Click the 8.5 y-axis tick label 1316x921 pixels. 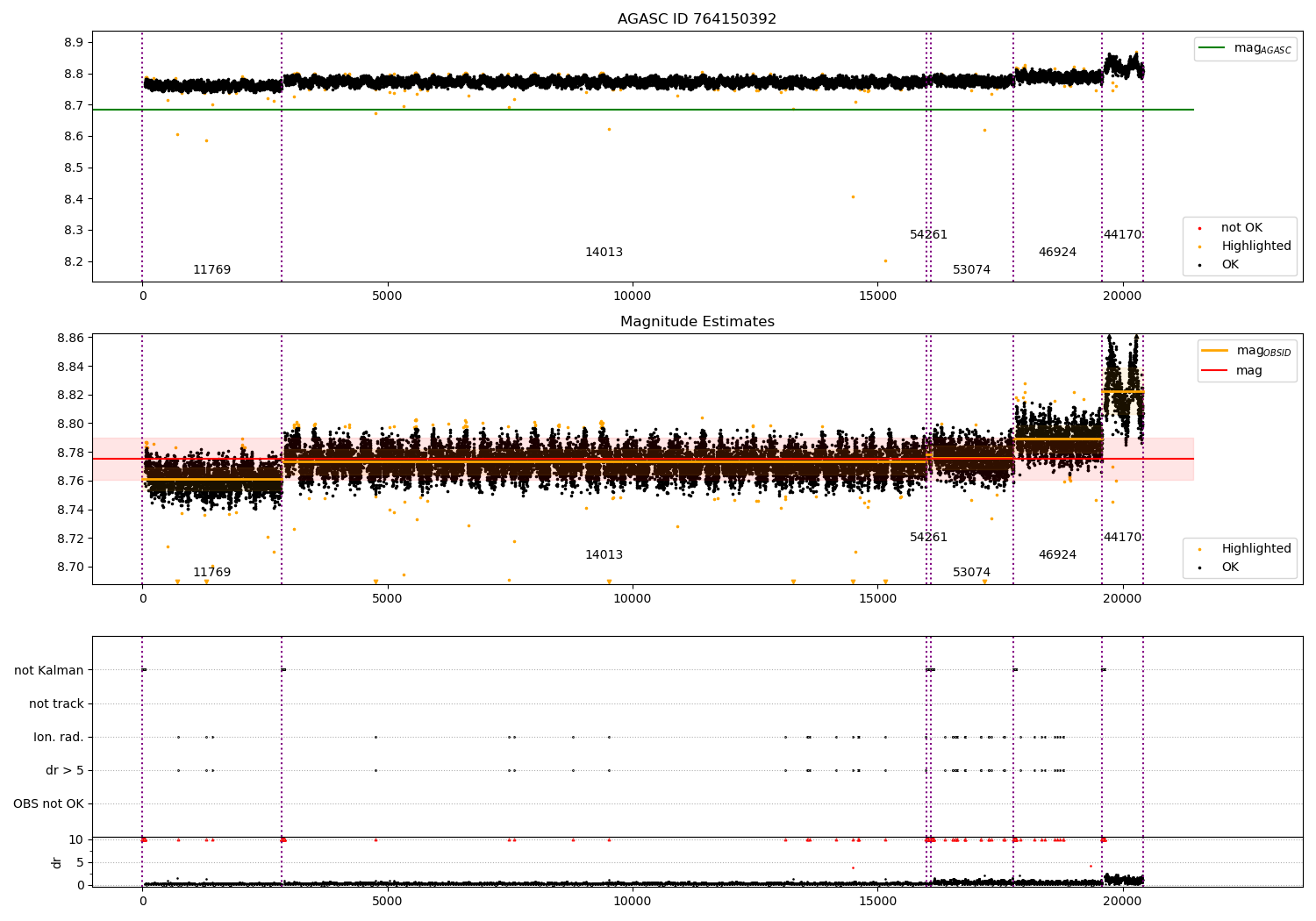pos(74,168)
